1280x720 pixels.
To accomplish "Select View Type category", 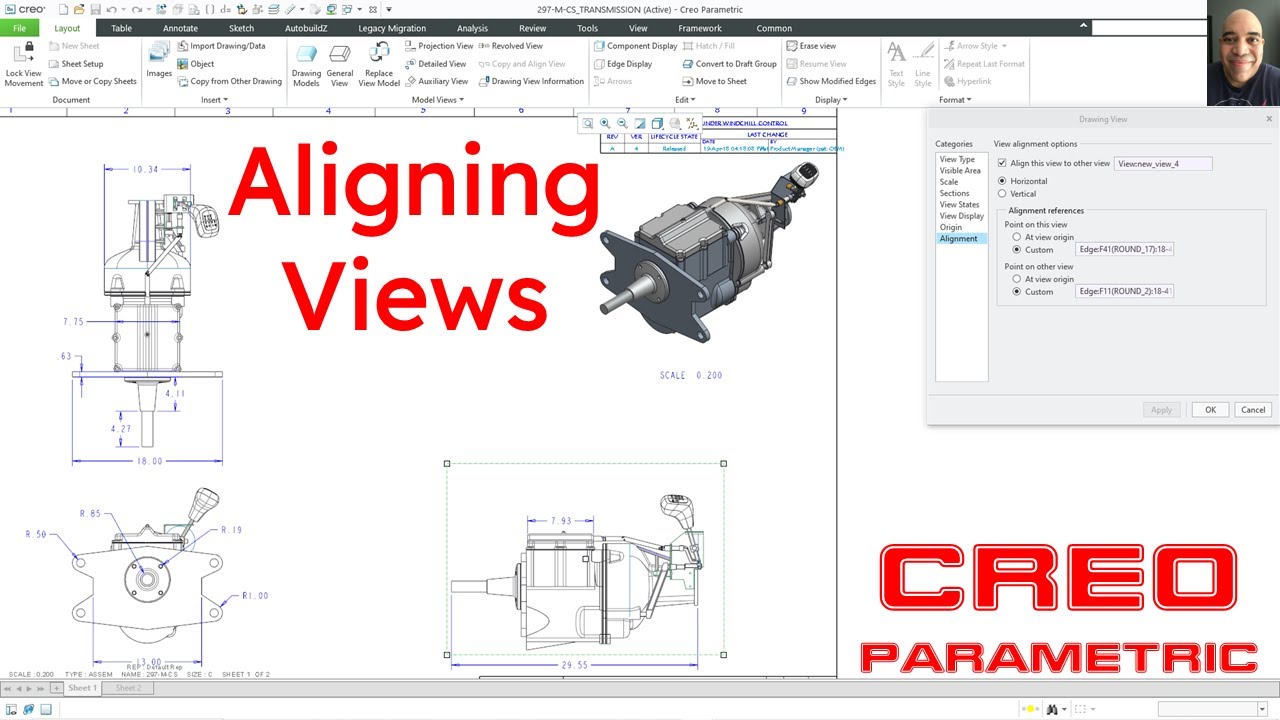I will [957, 160].
